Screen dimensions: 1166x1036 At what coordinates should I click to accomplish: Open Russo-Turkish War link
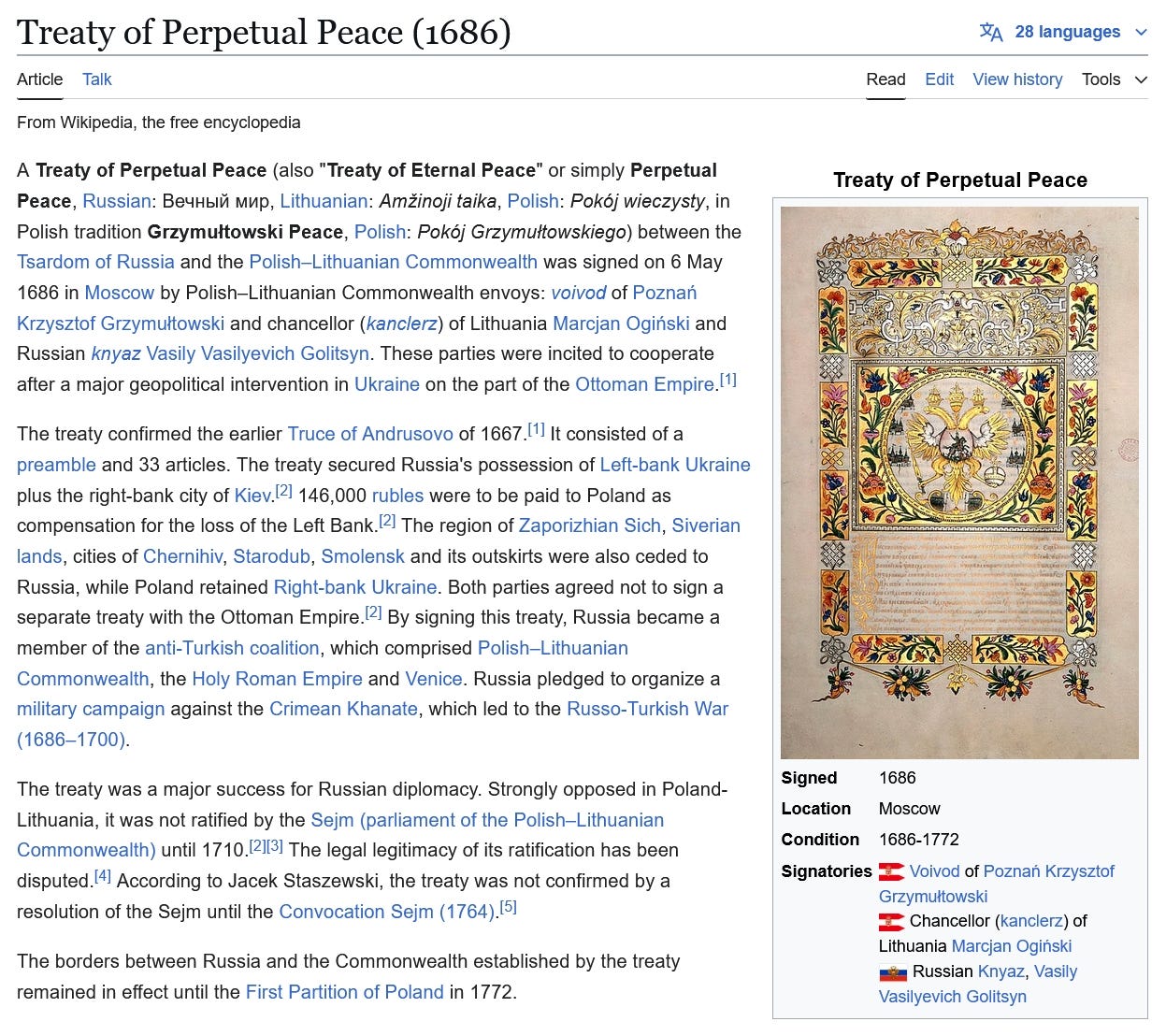click(x=373, y=724)
